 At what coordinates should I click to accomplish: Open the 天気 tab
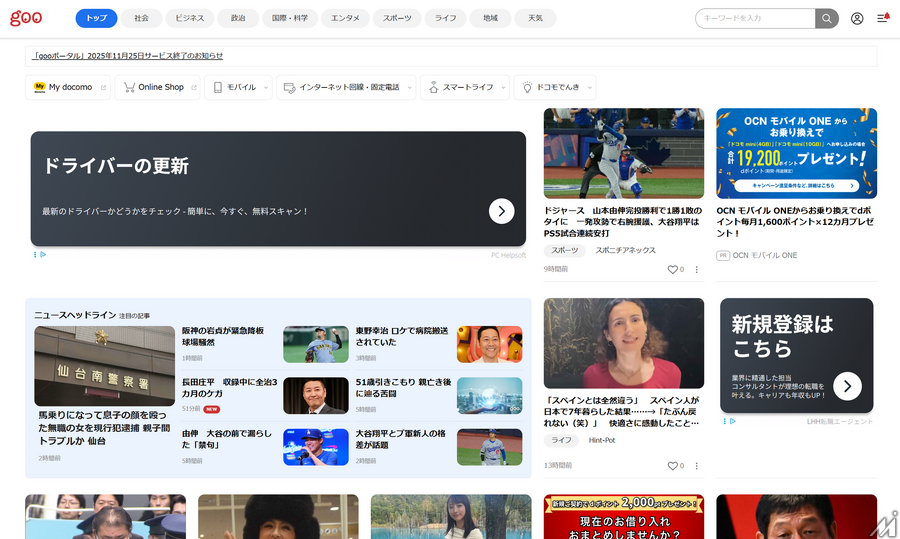[x=536, y=18]
